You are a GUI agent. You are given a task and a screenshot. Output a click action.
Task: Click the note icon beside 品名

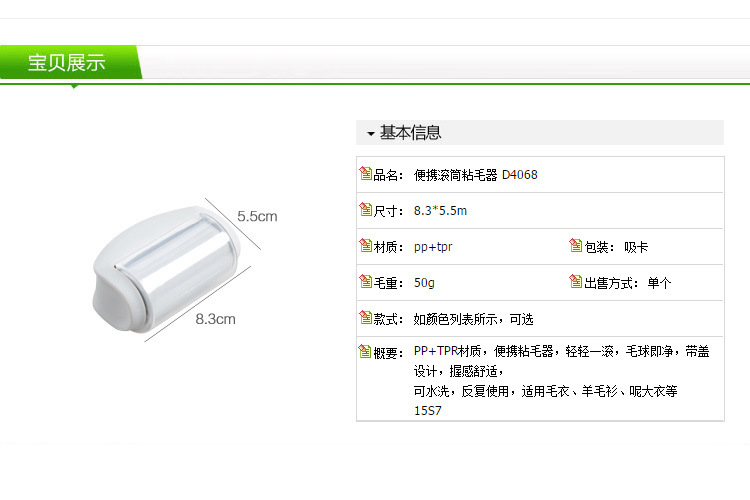365,173
